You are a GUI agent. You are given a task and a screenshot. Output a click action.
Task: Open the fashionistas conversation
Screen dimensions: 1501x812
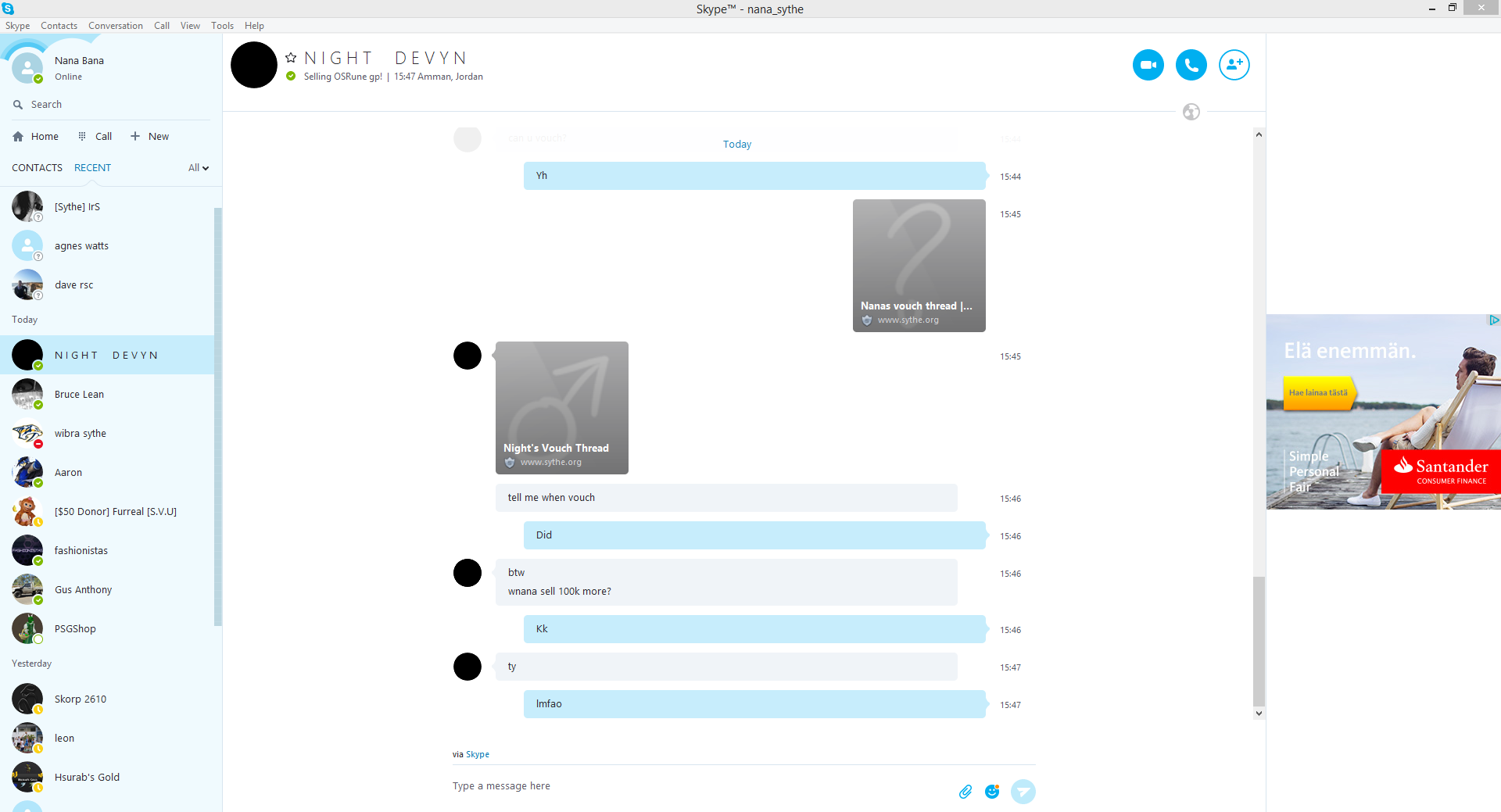pyautogui.click(x=107, y=550)
